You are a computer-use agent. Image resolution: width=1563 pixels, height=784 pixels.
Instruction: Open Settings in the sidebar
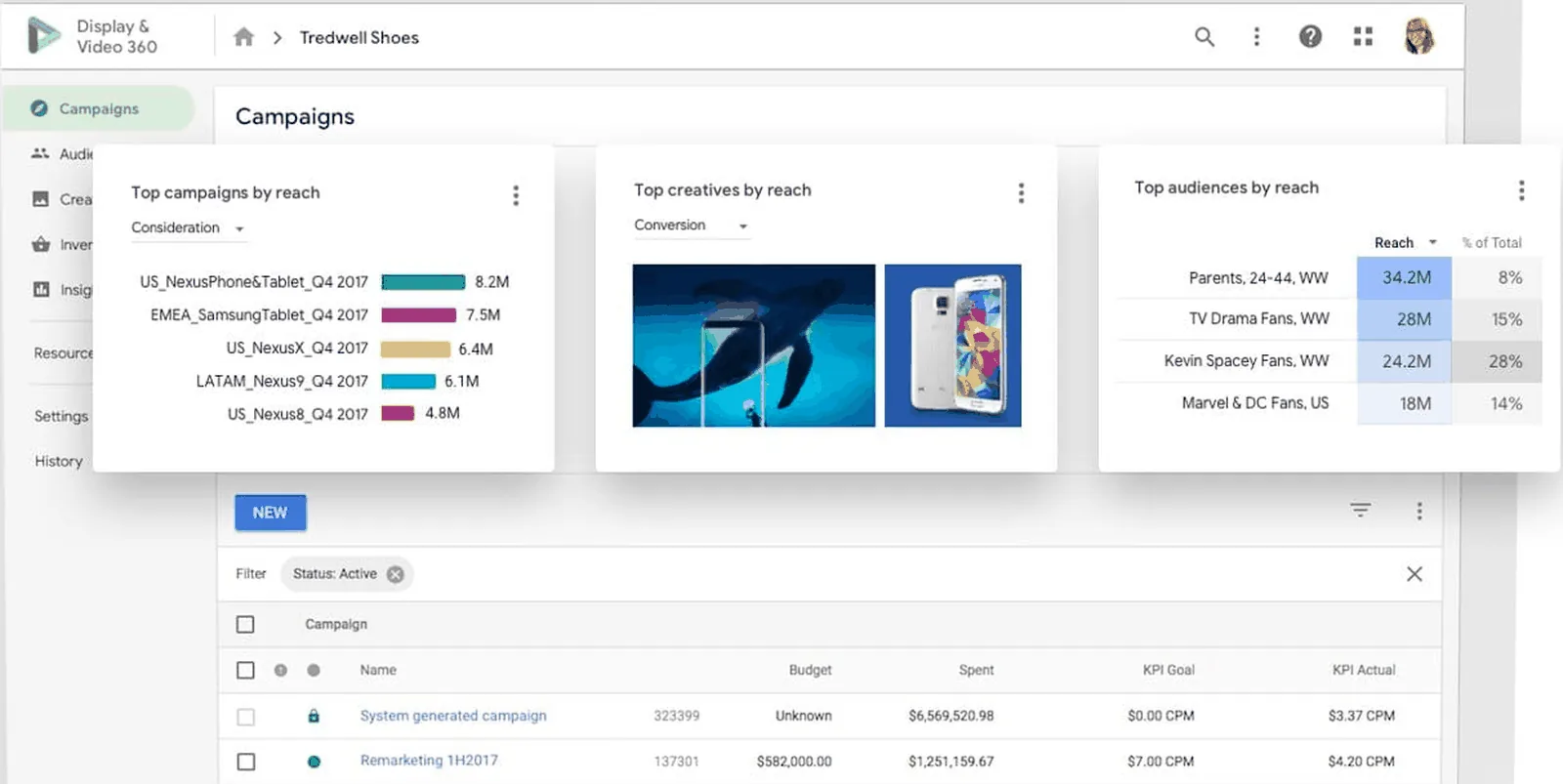tap(61, 416)
